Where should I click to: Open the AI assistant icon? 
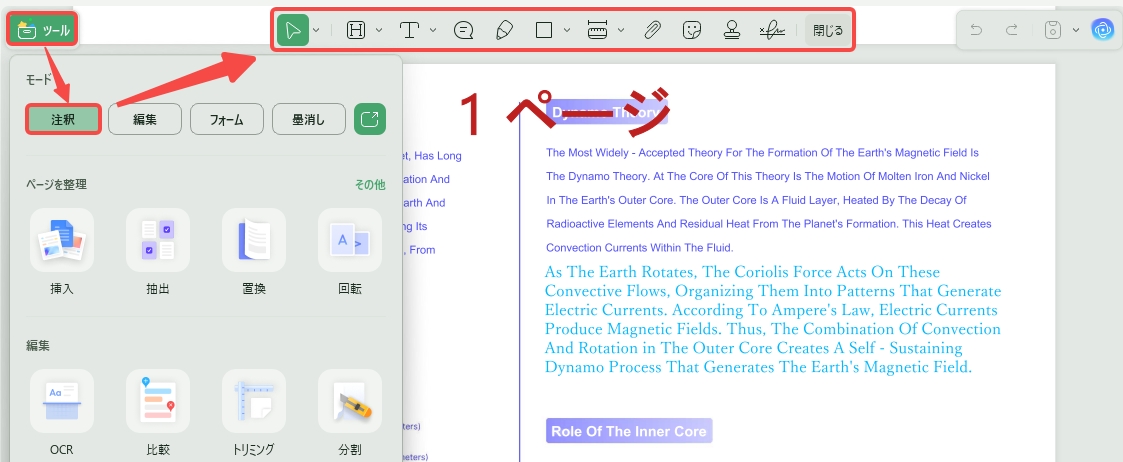coord(1101,29)
